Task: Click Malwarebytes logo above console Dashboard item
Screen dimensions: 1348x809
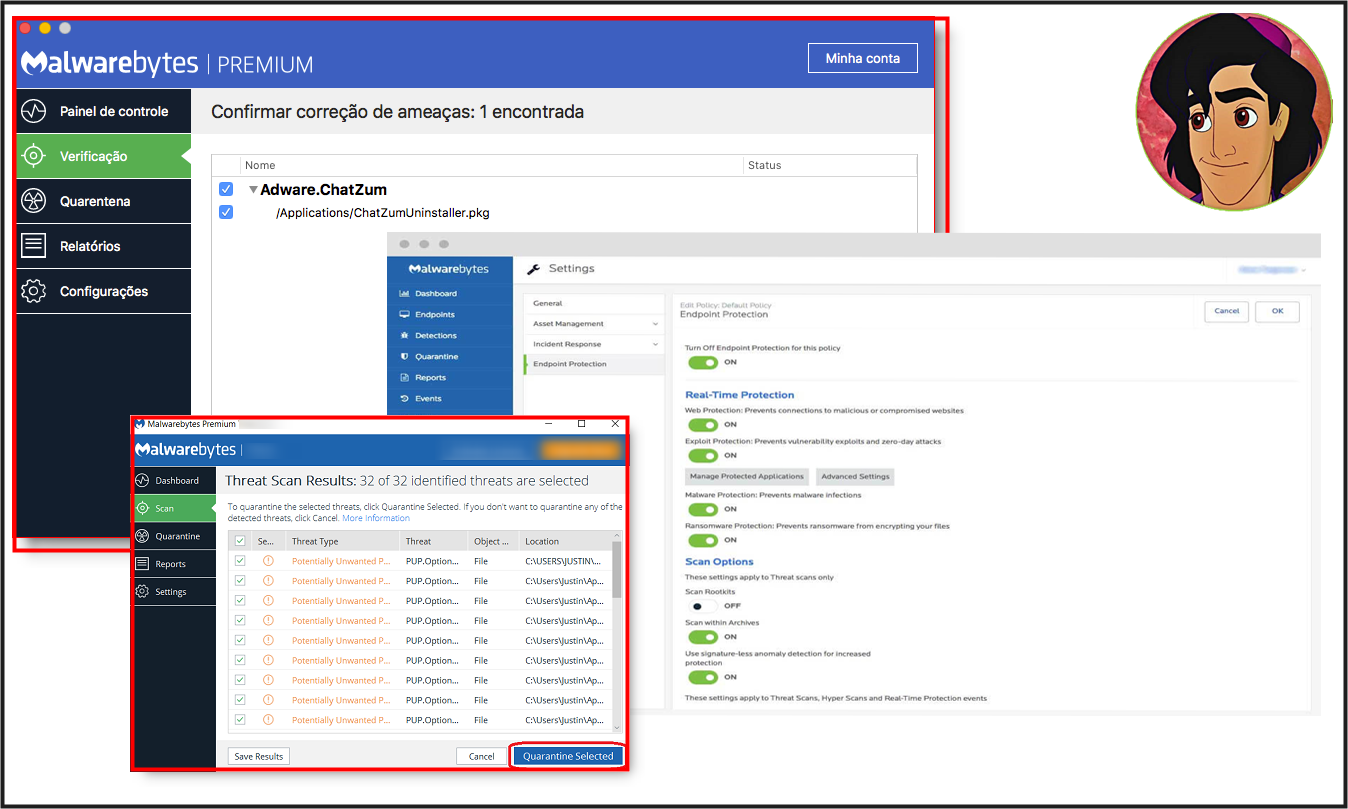Action: [449, 269]
